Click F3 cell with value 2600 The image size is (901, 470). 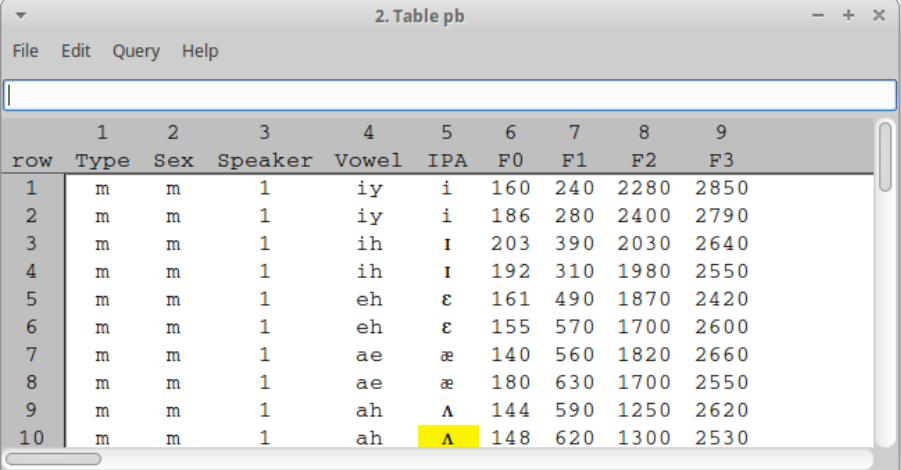click(x=721, y=327)
